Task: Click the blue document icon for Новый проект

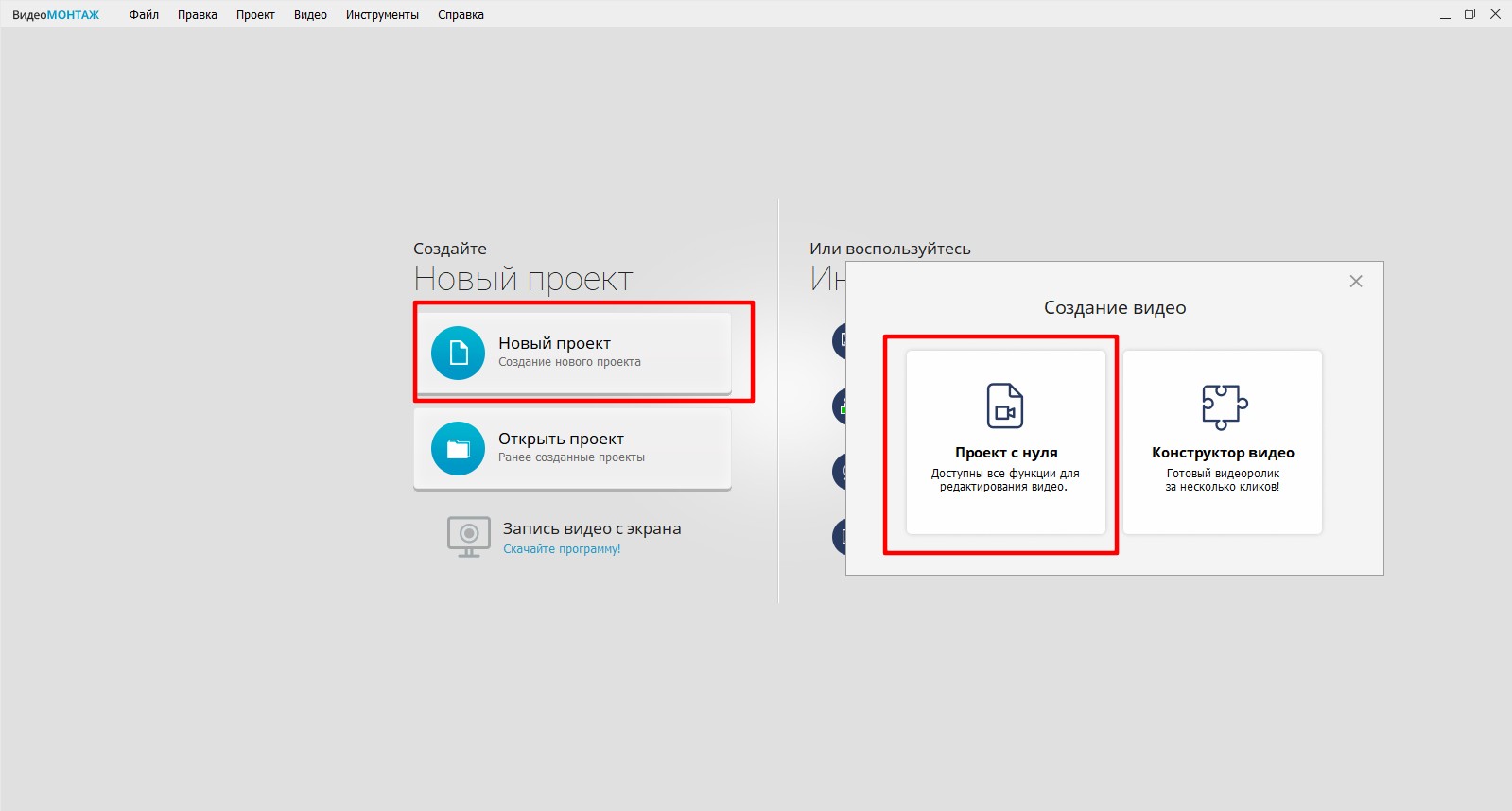Action: (x=458, y=353)
